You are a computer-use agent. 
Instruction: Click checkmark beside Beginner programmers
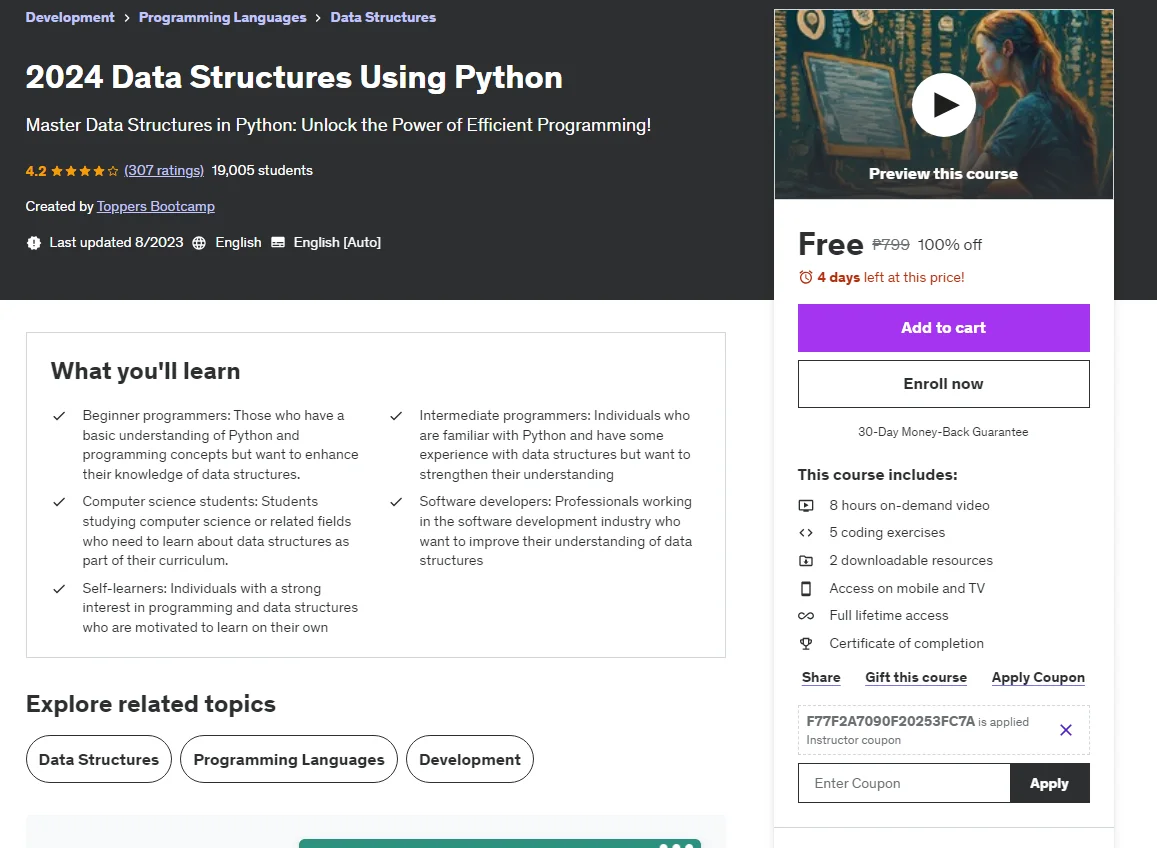[x=59, y=416]
